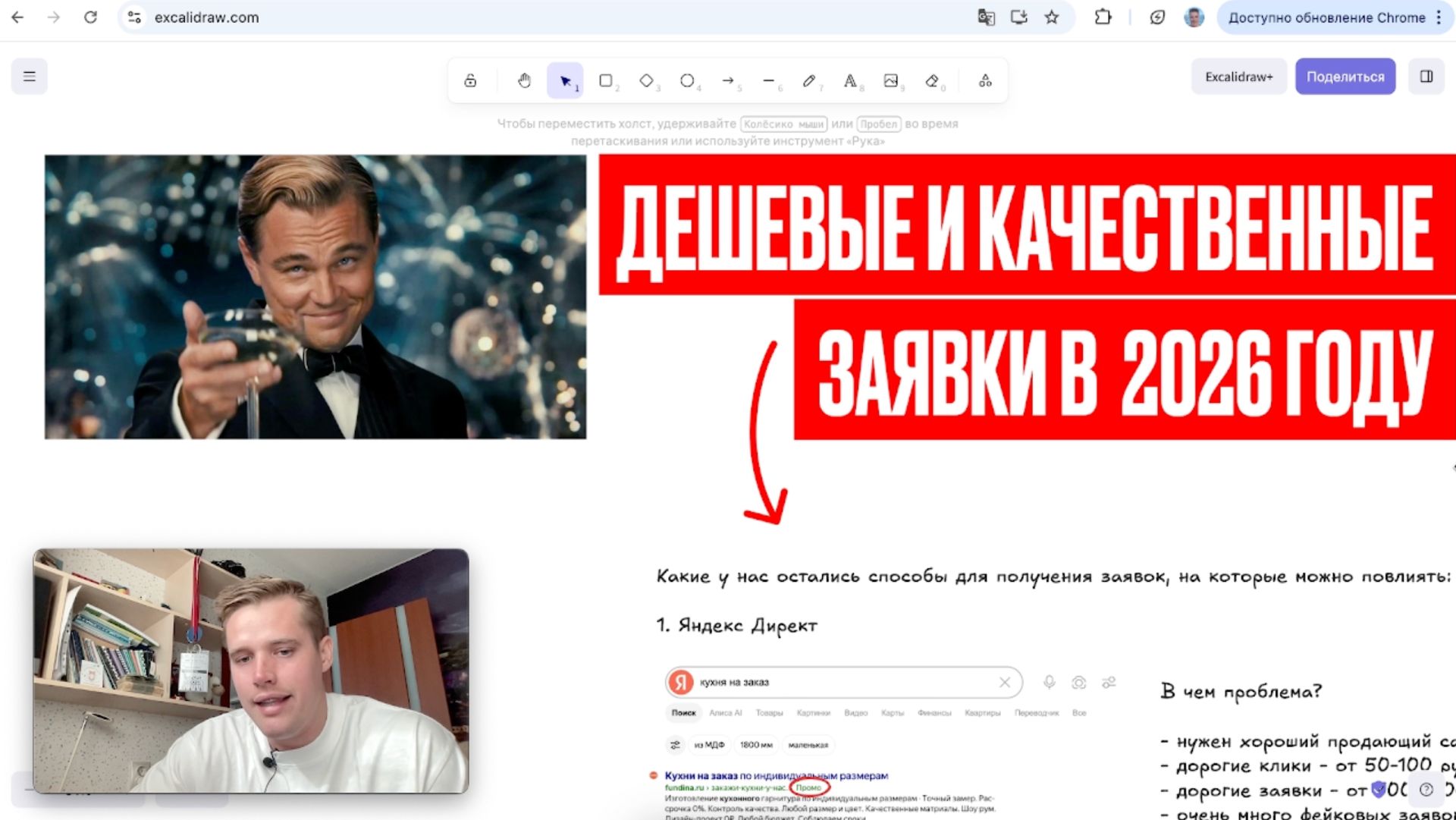Select the Hand pan tool
1456x820 pixels.
524,80
